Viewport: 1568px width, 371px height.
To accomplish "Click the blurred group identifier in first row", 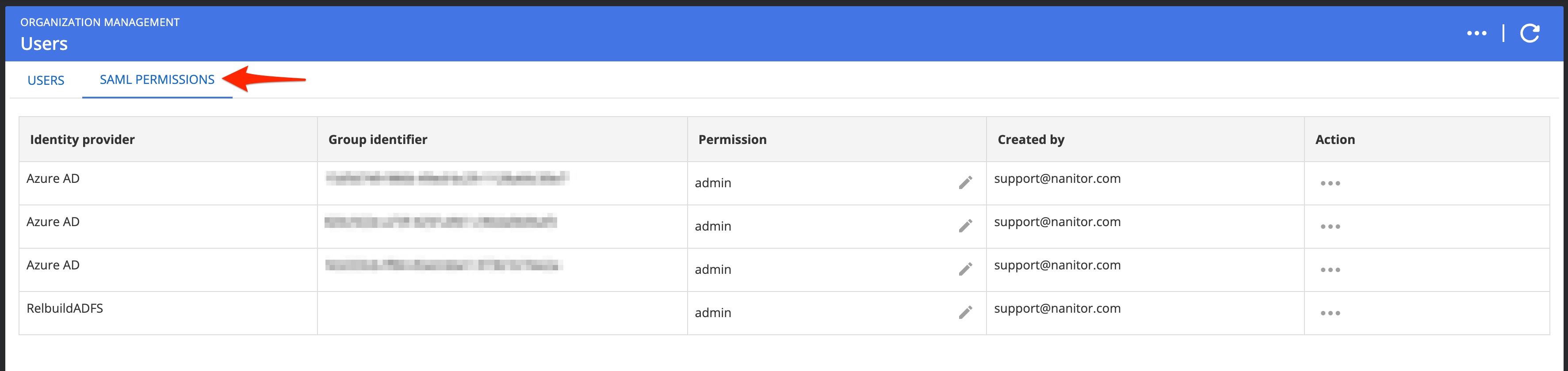I will [447, 178].
